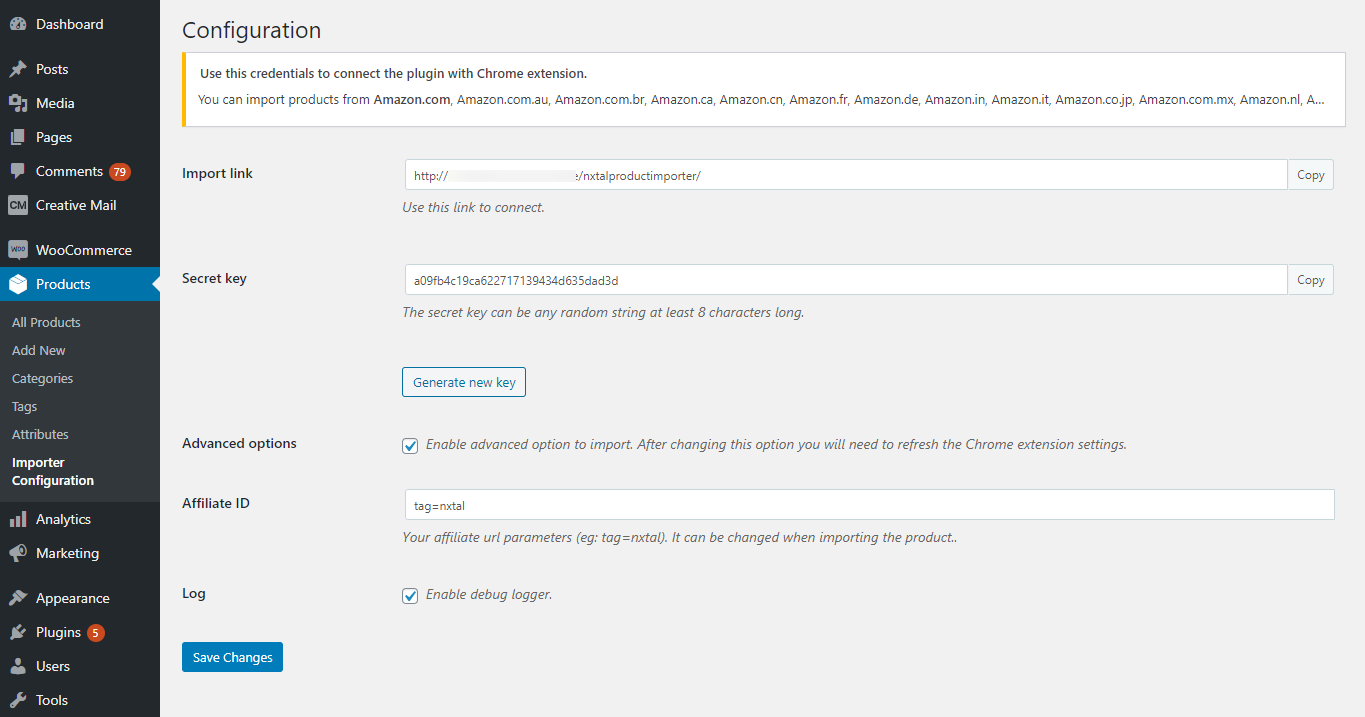Screen dimensions: 1365x717
Task: Click the Dashboard gauge icon
Action: coord(18,24)
